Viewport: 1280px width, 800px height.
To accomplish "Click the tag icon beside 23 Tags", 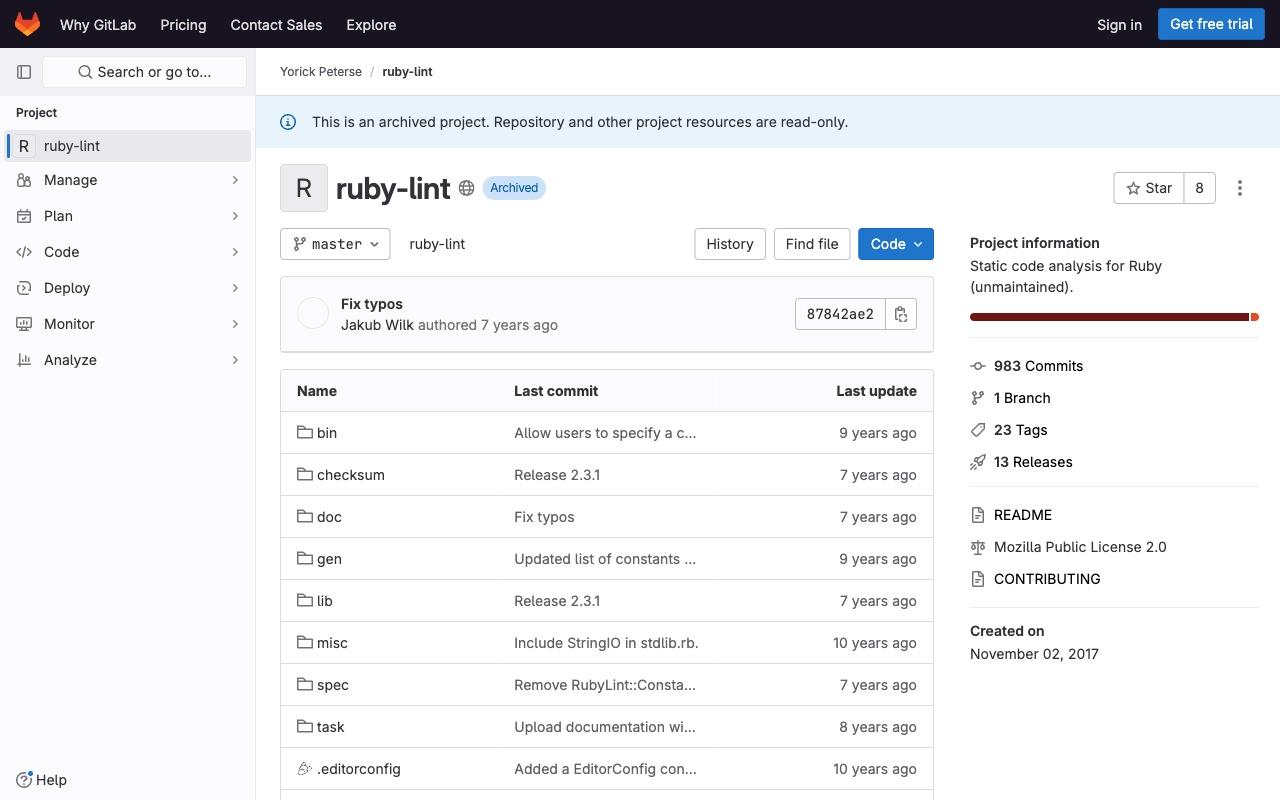I will (x=978, y=430).
